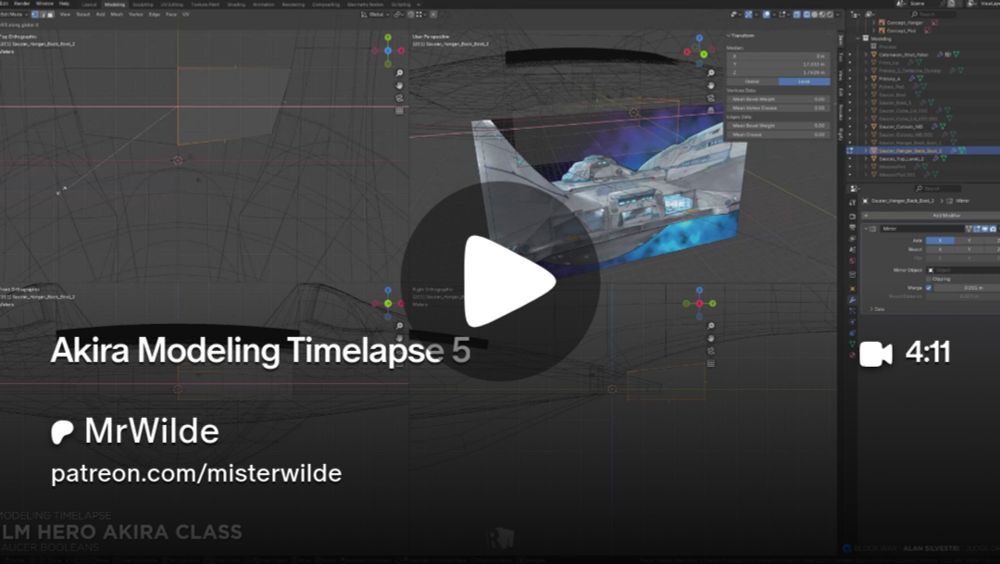Toggle viewport gizmos in the header
Image resolution: width=1000 pixels, height=564 pixels.
pyautogui.click(x=750, y=14)
